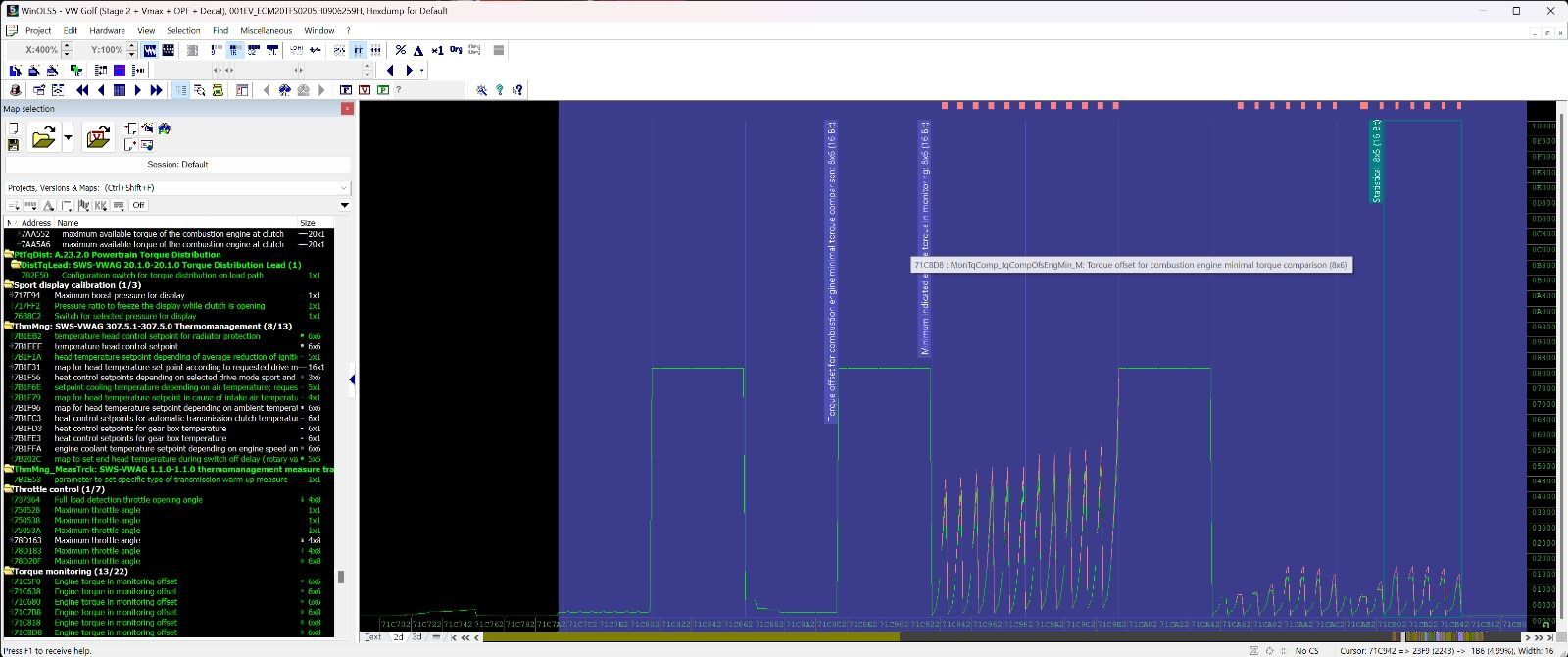
Task: Open the Project menu
Action: coord(38,30)
